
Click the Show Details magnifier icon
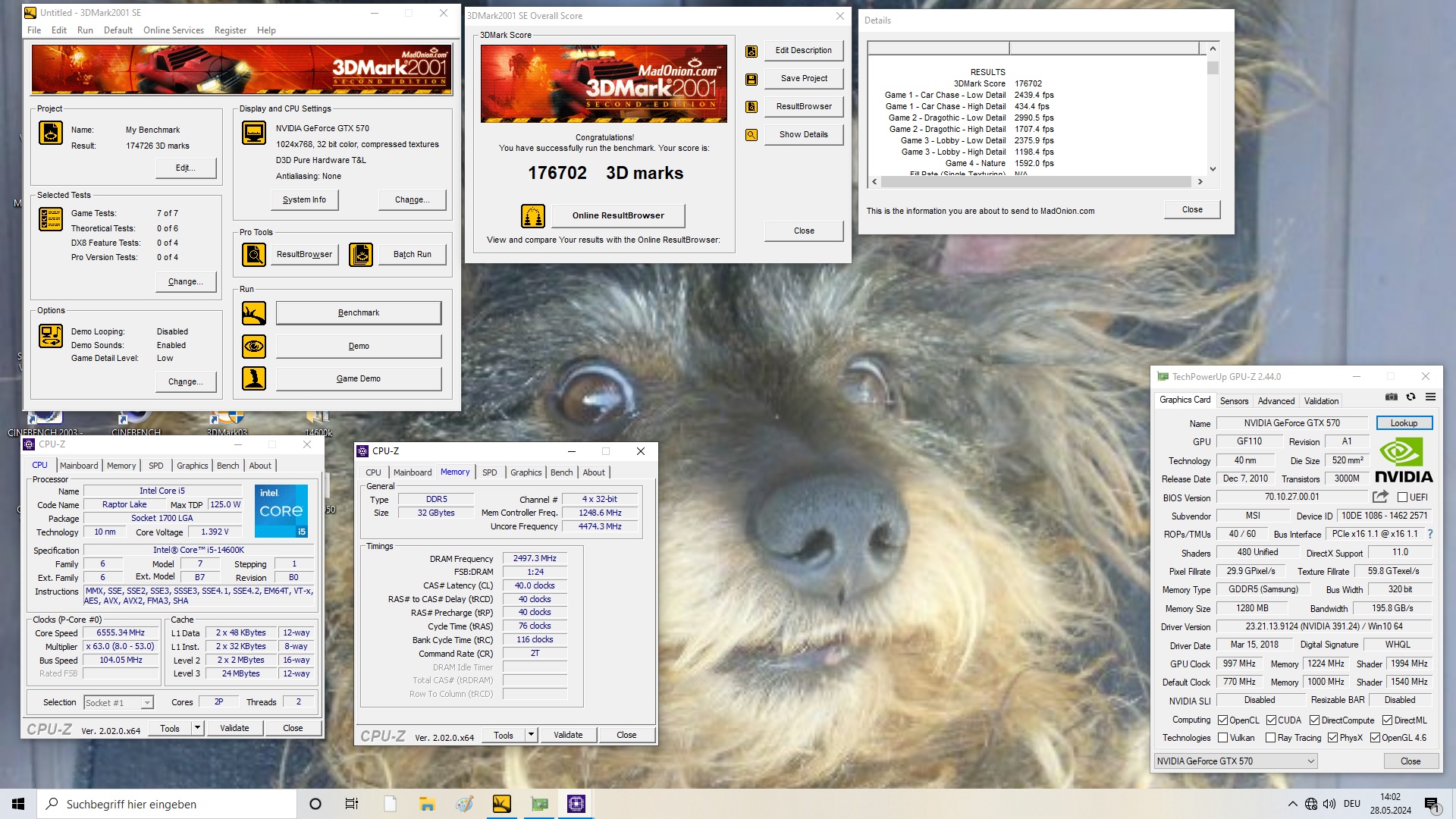click(752, 135)
